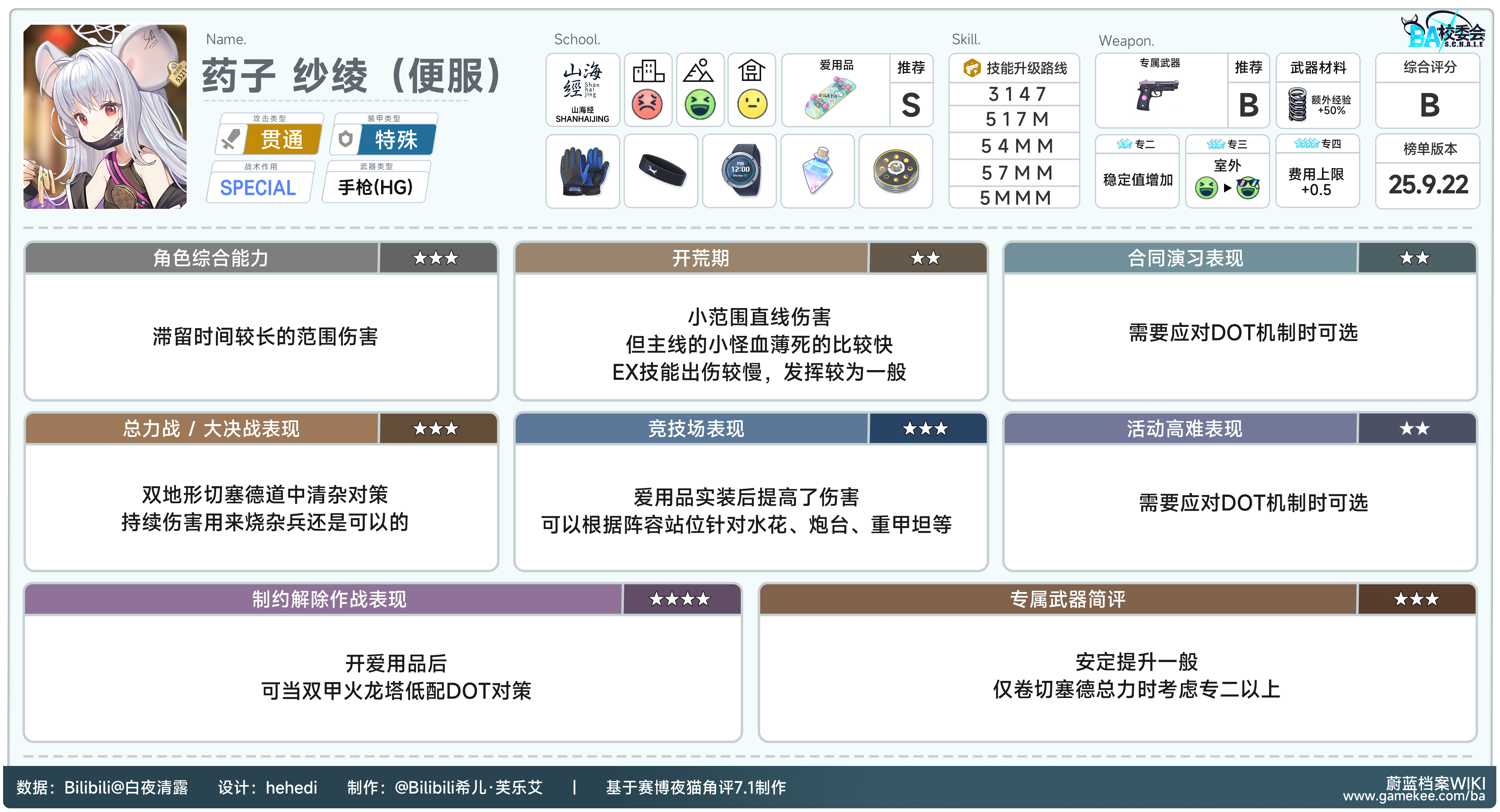Click the 技能升级路线 skill header
The width and height of the screenshot is (1500, 812).
(x=1025, y=68)
